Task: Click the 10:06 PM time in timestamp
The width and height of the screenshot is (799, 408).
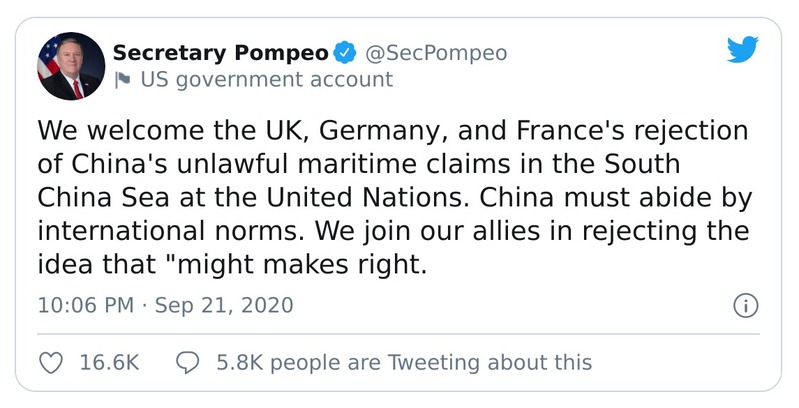Action: pos(84,305)
